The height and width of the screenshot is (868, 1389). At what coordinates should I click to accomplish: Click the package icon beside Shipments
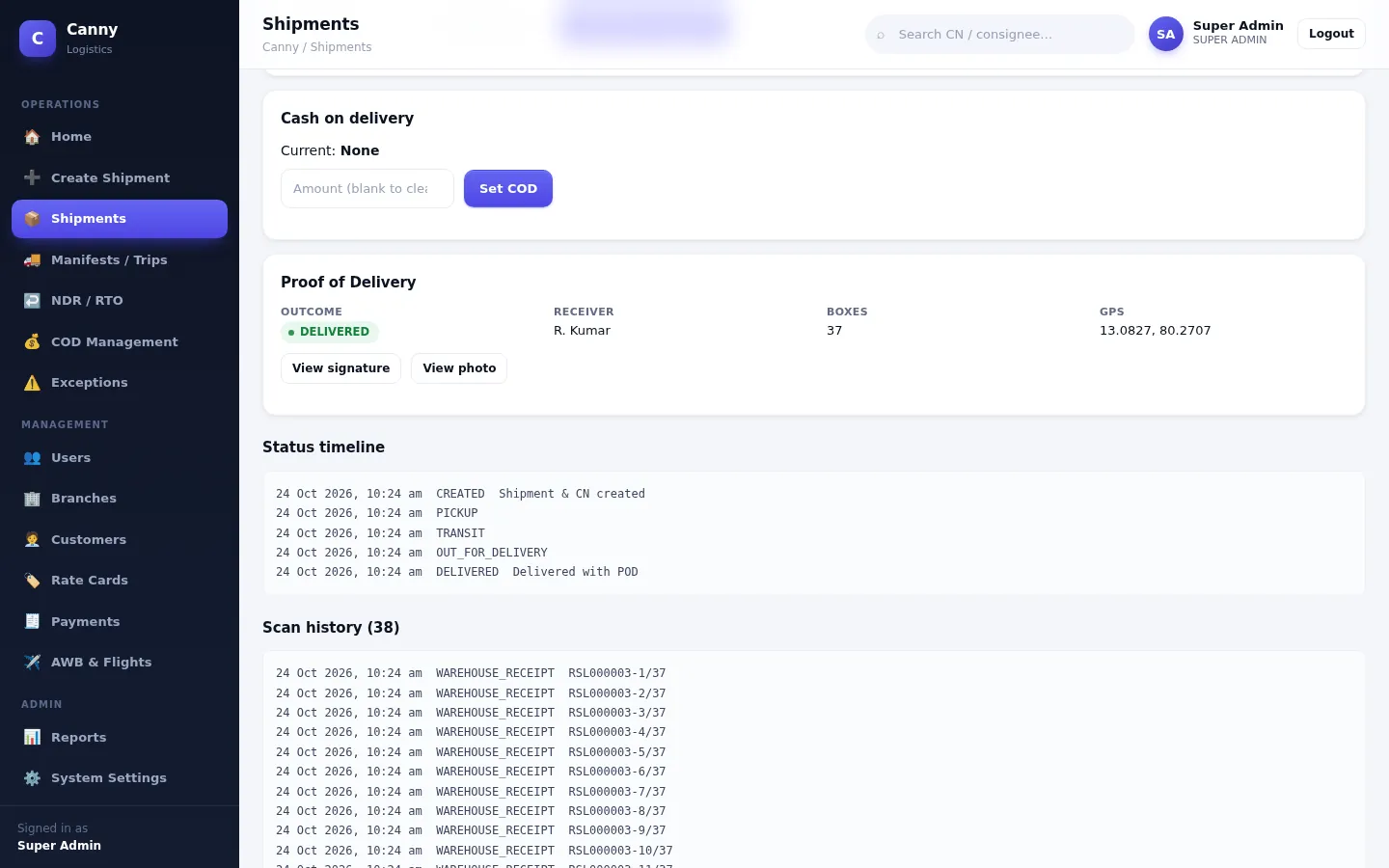[32, 219]
